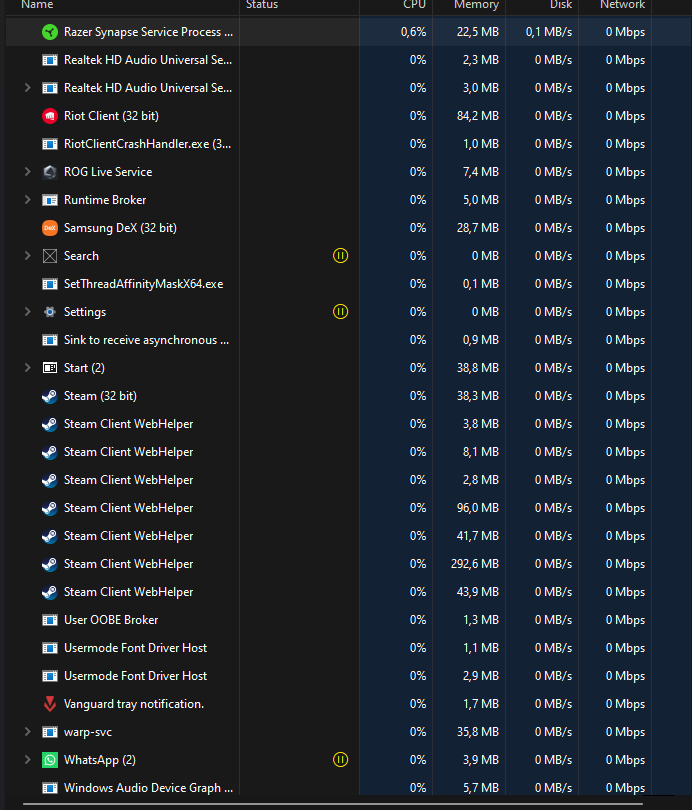Click the suspended status icon for Search
The height and width of the screenshot is (810, 692).
[x=340, y=256]
